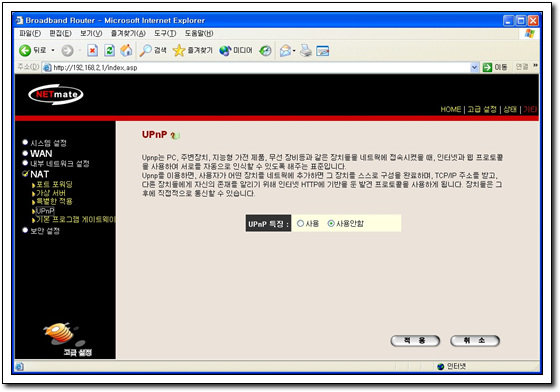Open the Search magnifier icon
560x392 pixels.
[146, 51]
